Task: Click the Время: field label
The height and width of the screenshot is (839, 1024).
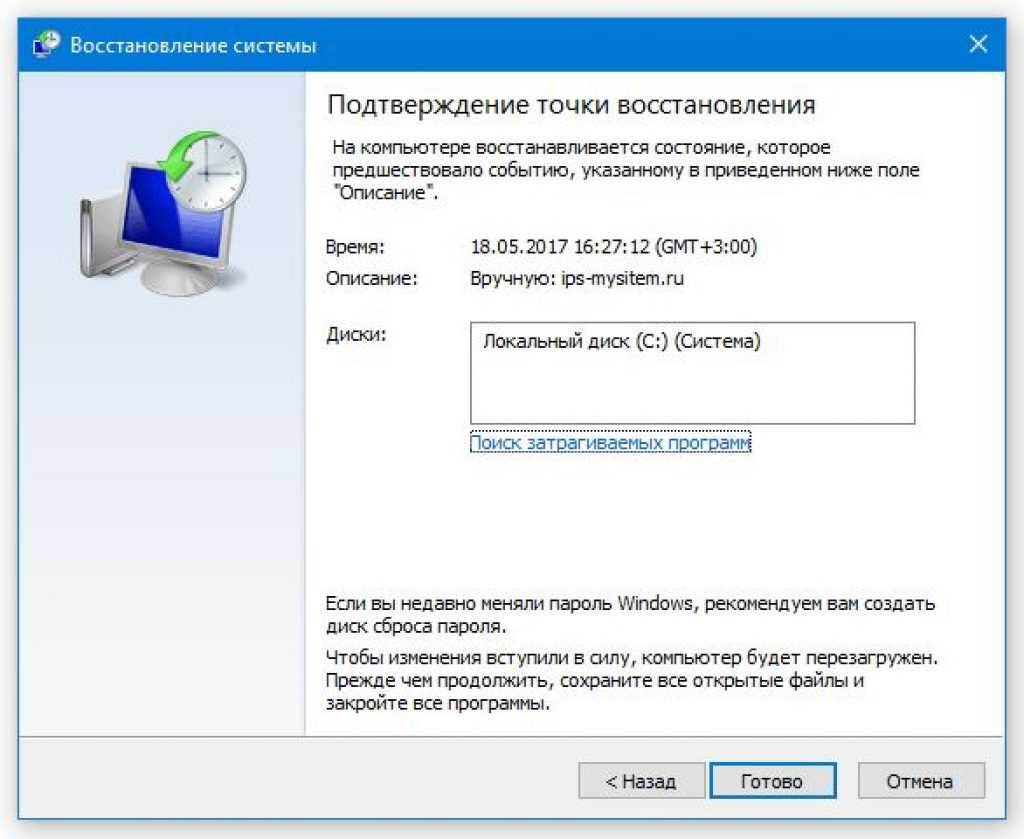Action: point(355,247)
